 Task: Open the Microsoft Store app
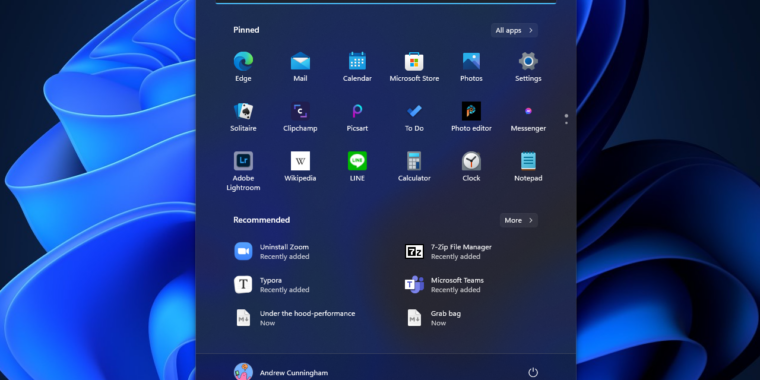point(414,67)
